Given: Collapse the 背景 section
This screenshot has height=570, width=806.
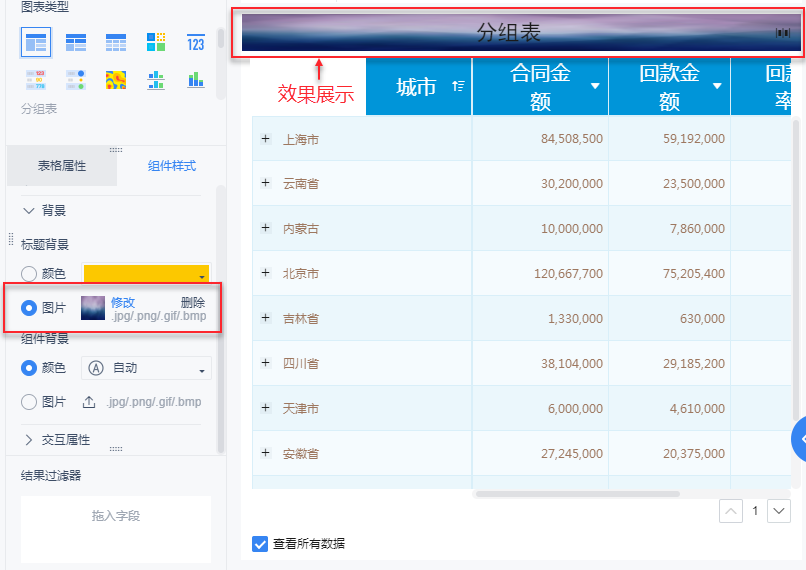Looking at the screenshot, I should [29, 211].
